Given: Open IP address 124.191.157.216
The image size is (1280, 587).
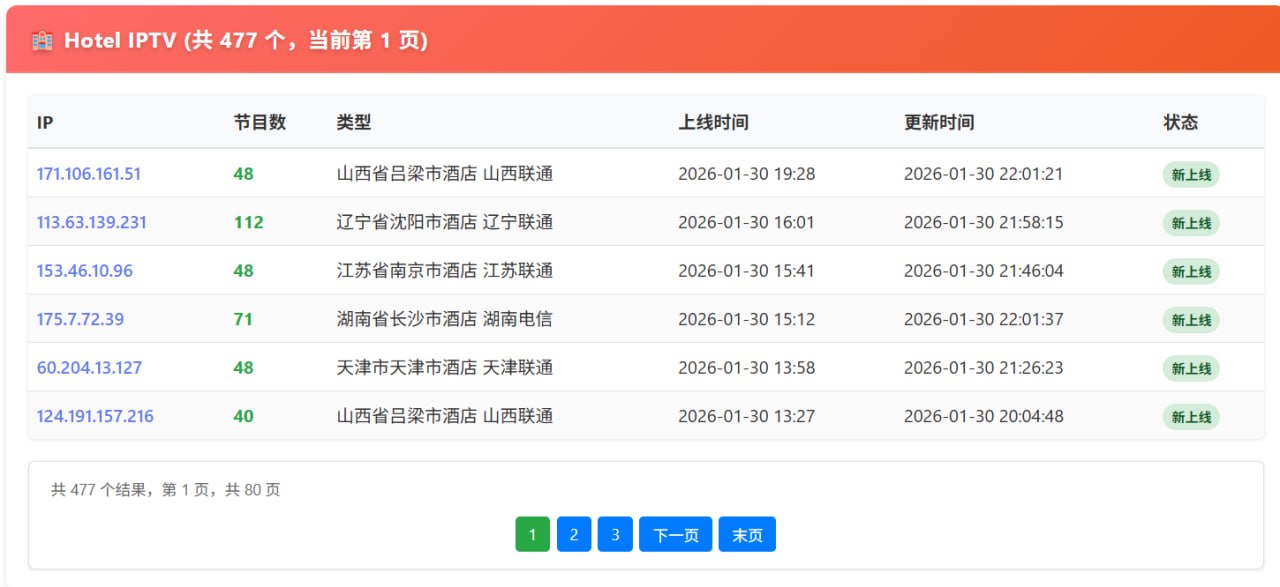Looking at the screenshot, I should 94,416.
